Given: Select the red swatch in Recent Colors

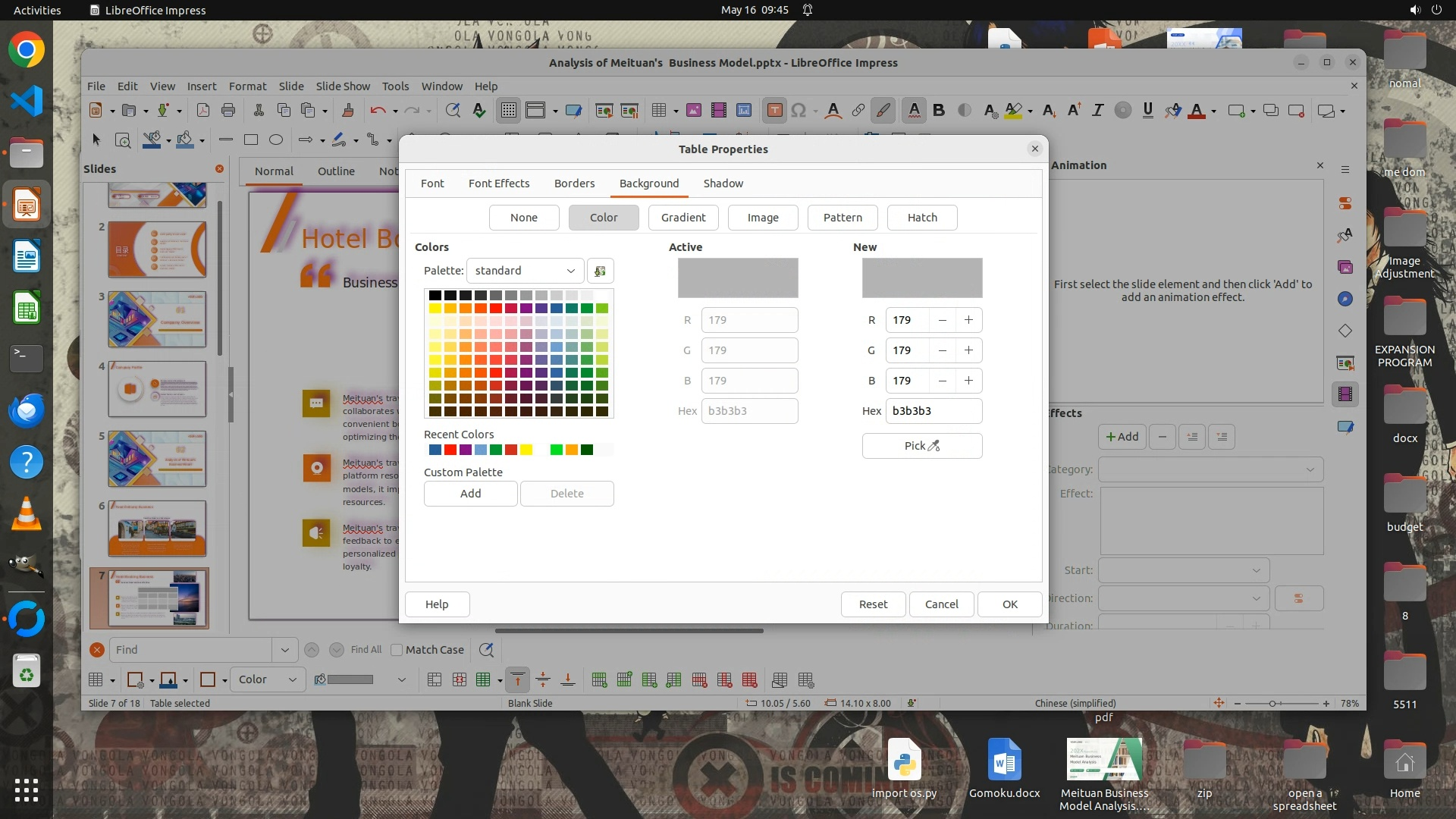Looking at the screenshot, I should [450, 450].
